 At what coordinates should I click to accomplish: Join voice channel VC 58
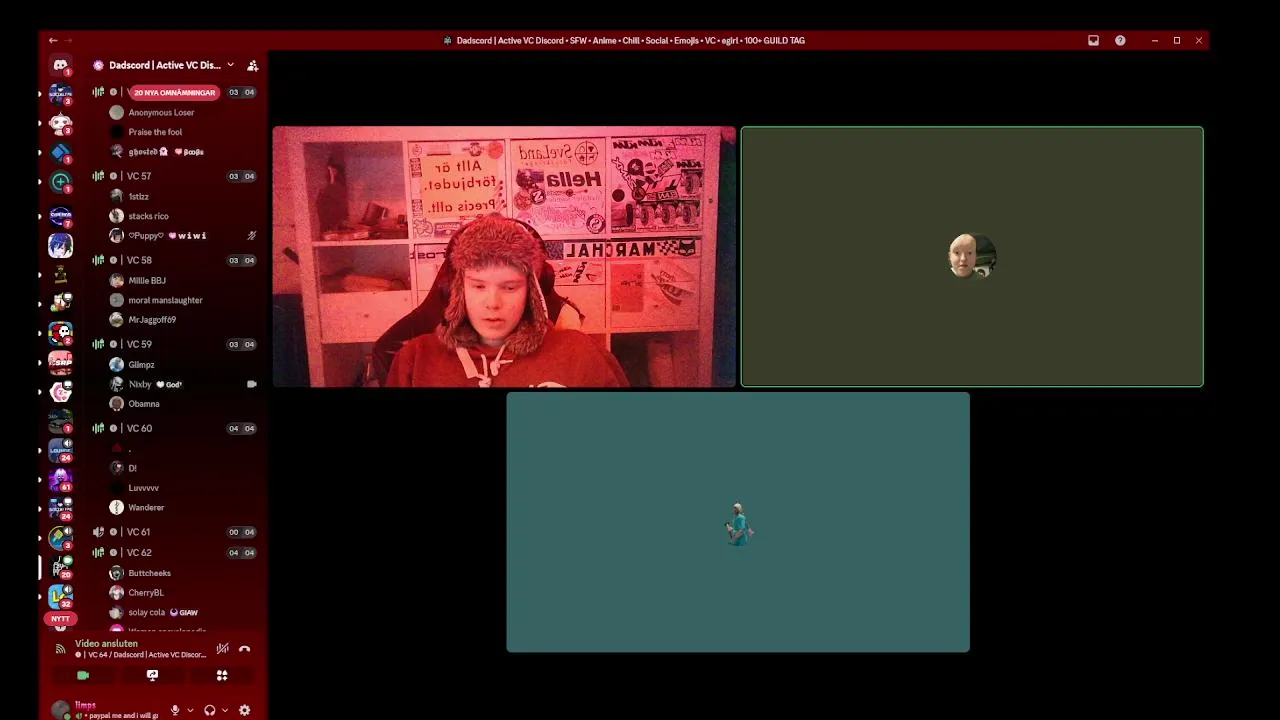[174, 260]
